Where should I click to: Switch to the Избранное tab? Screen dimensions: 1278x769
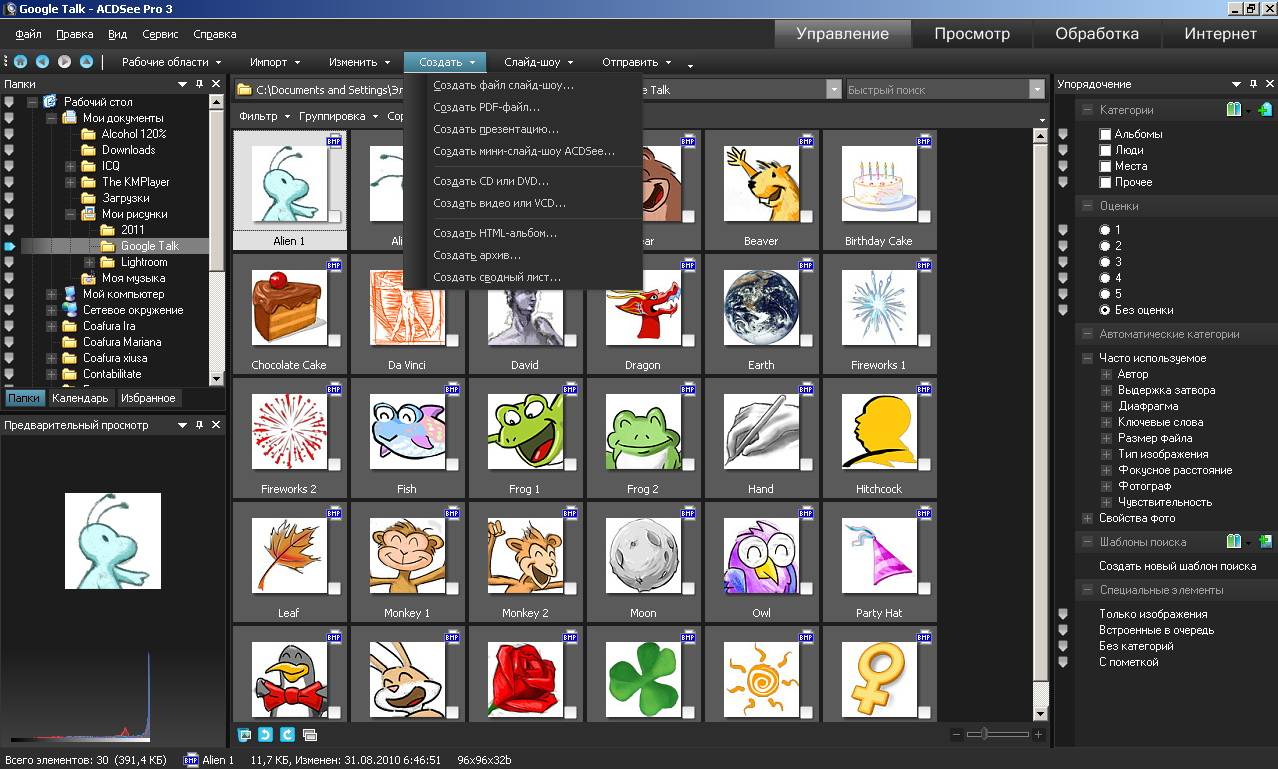click(148, 398)
